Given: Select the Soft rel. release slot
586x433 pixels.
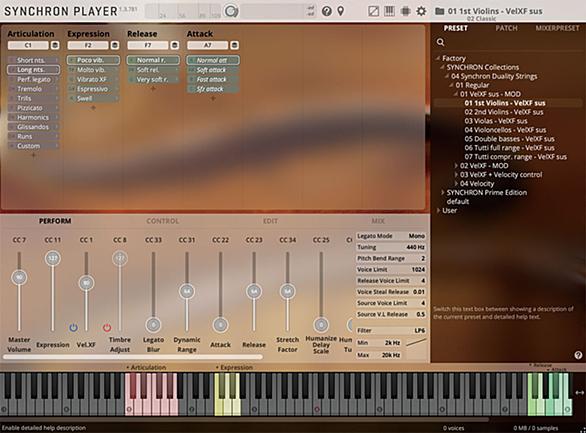Looking at the screenshot, I should point(153,69).
